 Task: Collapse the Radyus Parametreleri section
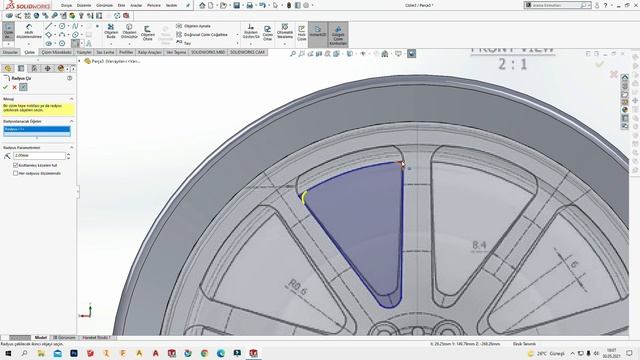[x=72, y=147]
